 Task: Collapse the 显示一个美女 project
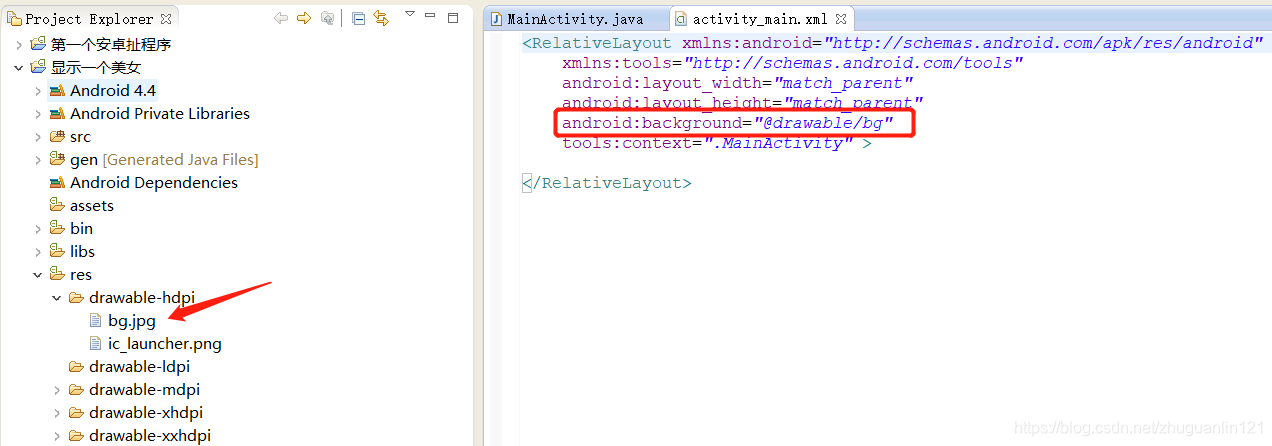click(18, 67)
